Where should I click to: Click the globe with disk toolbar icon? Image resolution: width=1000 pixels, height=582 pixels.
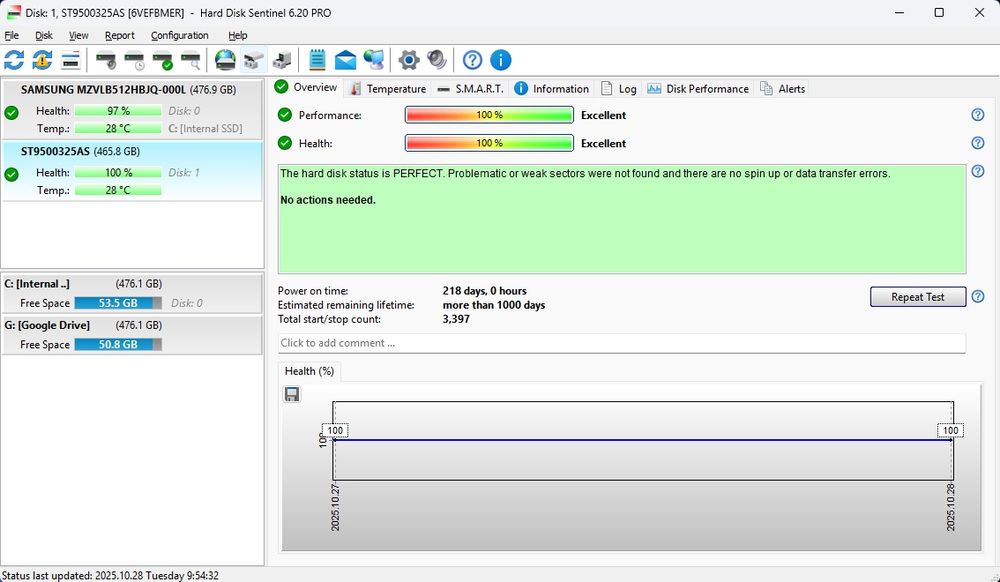click(x=225, y=61)
